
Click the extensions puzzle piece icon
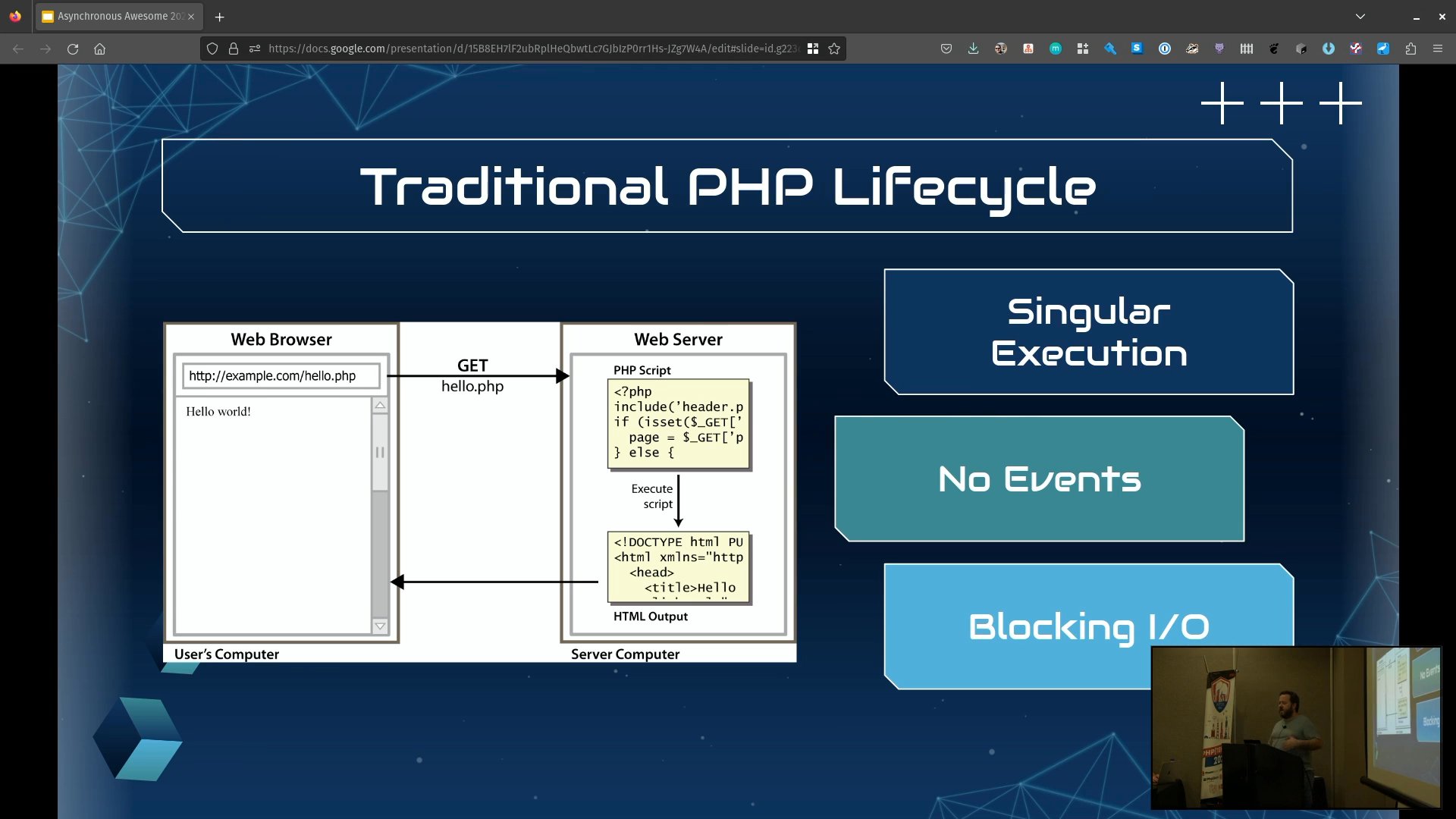click(x=1410, y=49)
